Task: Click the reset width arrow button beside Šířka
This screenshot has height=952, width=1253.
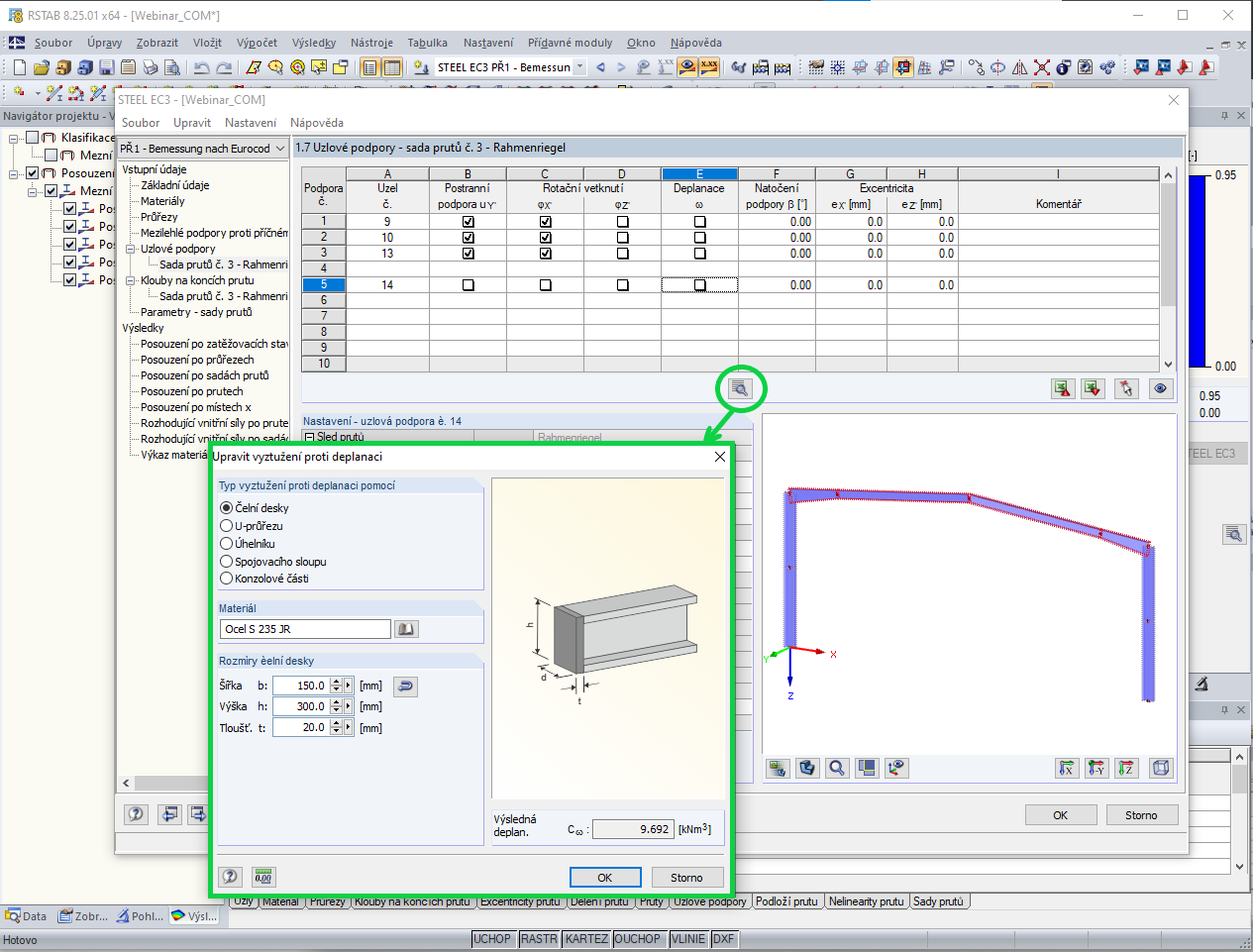Action: click(405, 686)
